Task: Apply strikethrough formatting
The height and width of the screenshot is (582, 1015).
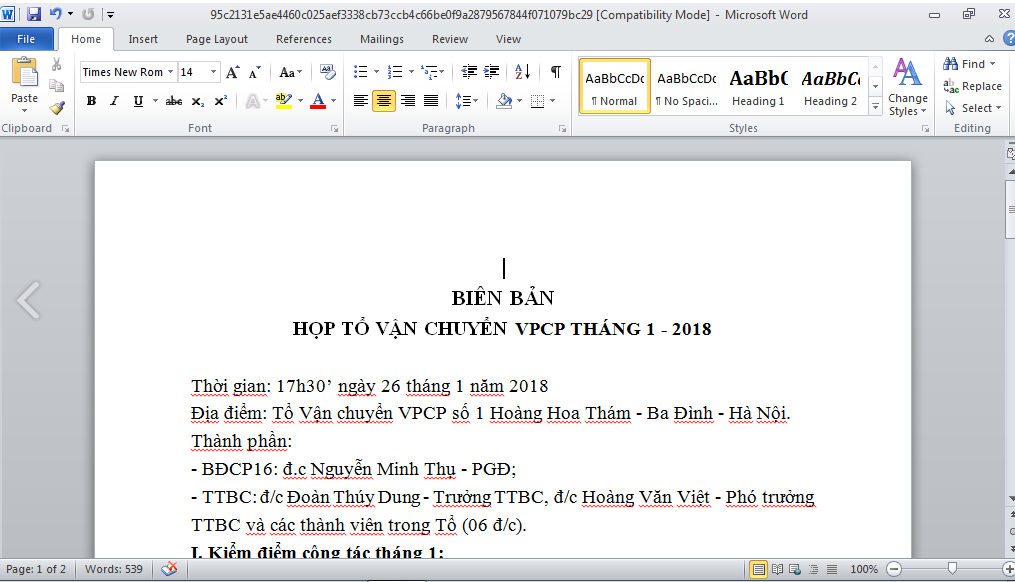Action: pos(173,101)
